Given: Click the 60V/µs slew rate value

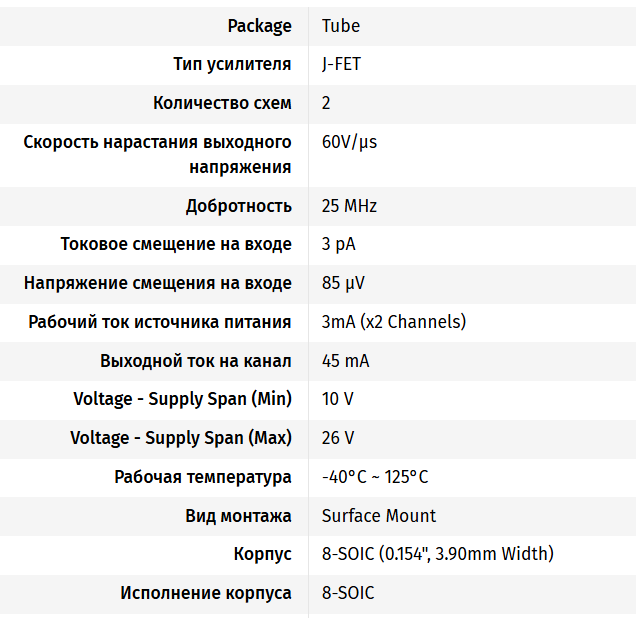Looking at the screenshot, I should [x=349, y=142].
